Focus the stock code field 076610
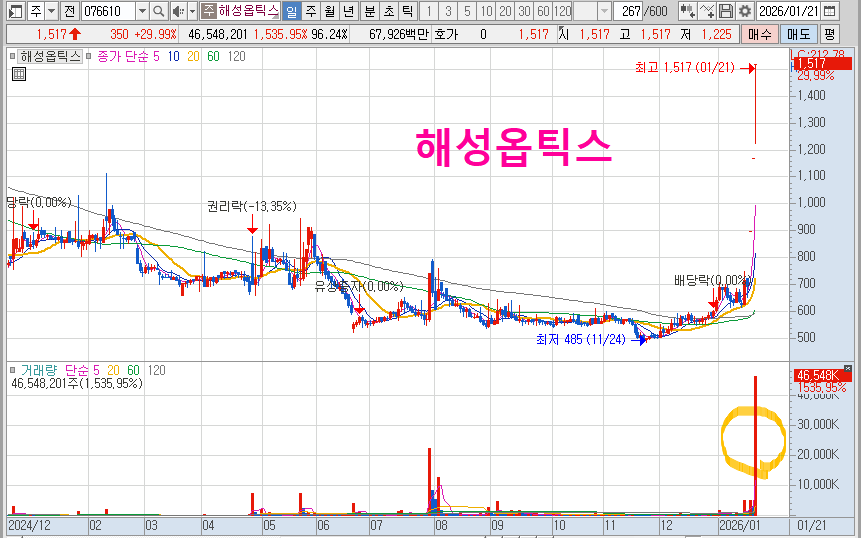 [x=108, y=10]
